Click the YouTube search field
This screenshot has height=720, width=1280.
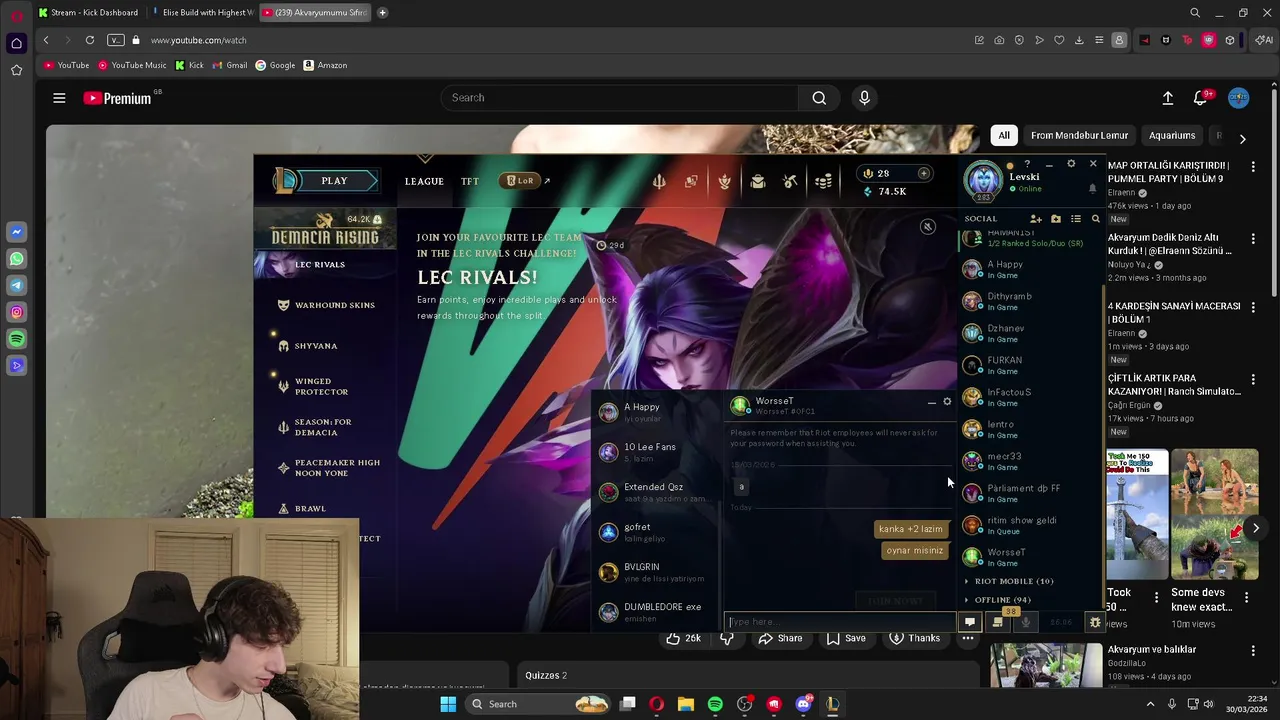[x=619, y=98]
